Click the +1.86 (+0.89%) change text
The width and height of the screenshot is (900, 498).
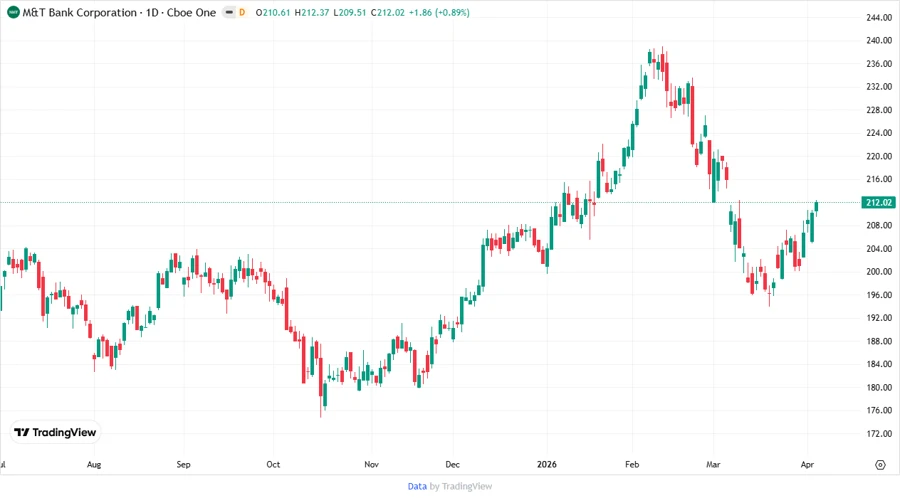pos(439,12)
